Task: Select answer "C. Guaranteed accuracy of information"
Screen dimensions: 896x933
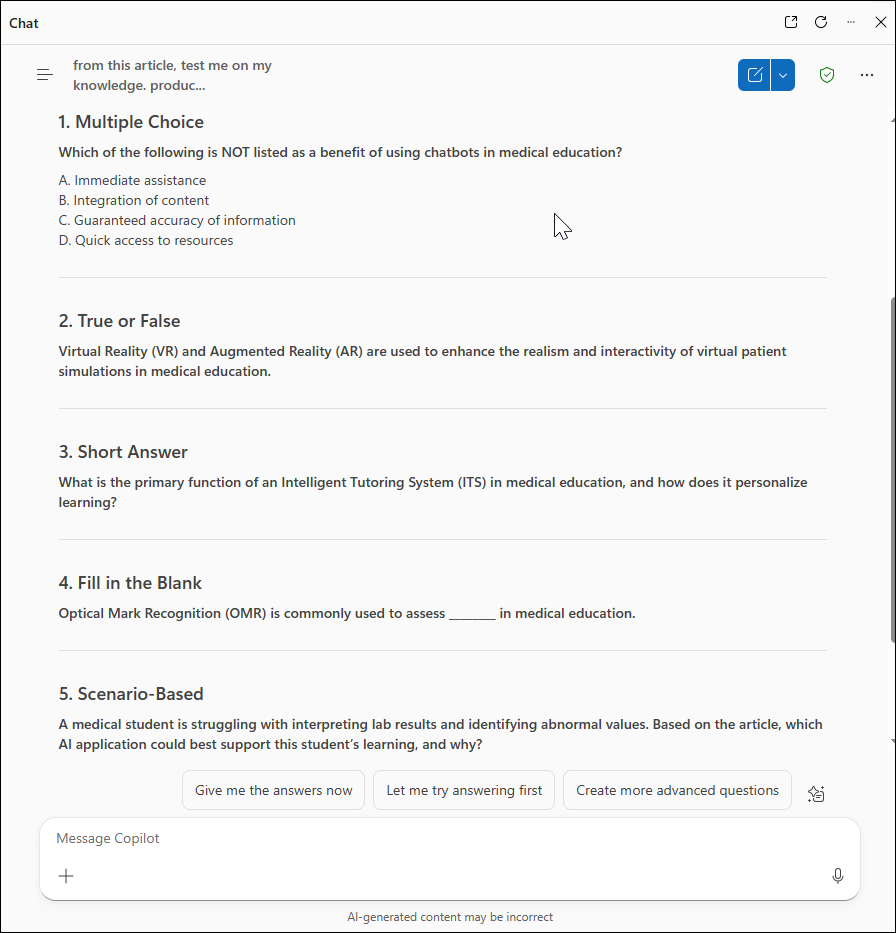Action: 177,220
